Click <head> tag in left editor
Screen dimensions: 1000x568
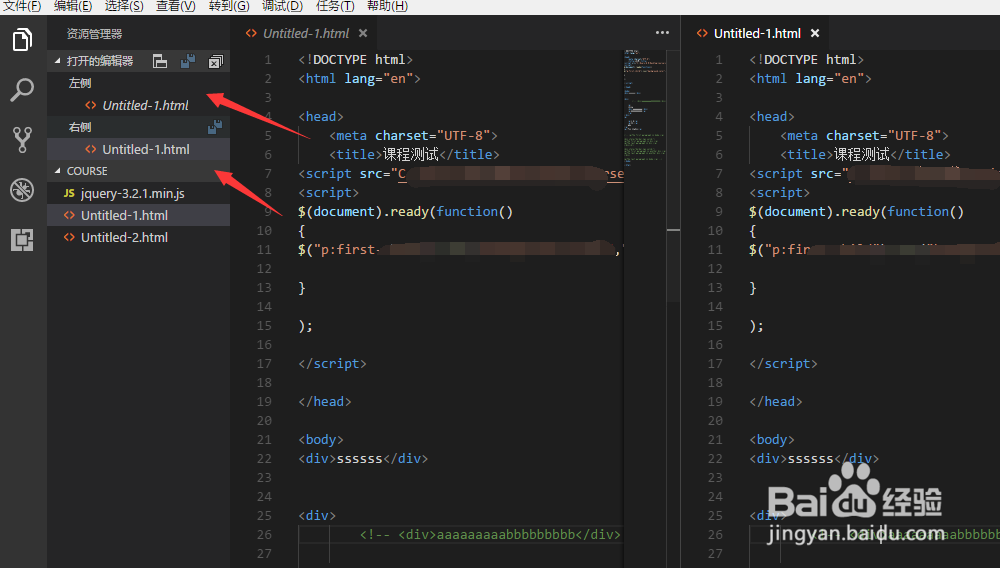click(321, 117)
